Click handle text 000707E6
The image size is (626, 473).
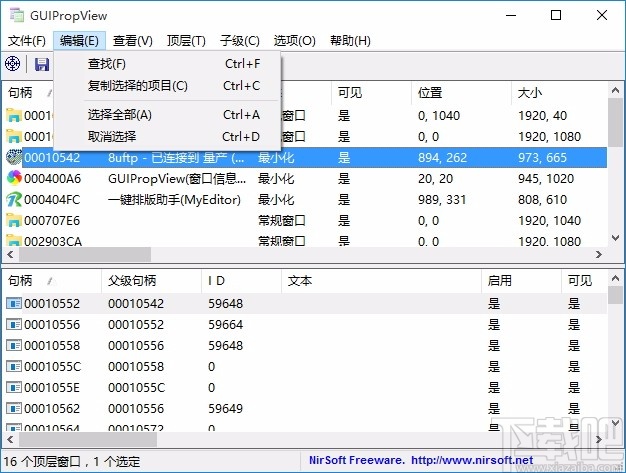tap(52, 220)
